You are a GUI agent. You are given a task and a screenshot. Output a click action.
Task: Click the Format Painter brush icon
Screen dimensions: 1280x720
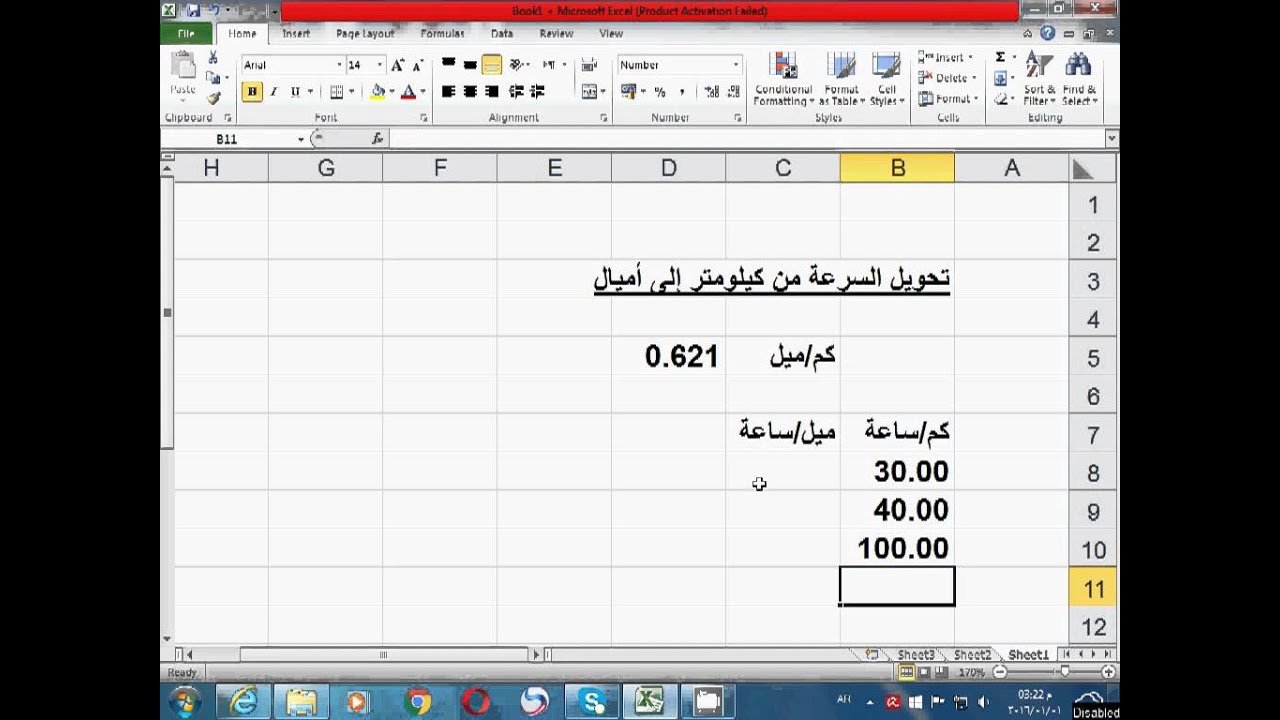[213, 98]
